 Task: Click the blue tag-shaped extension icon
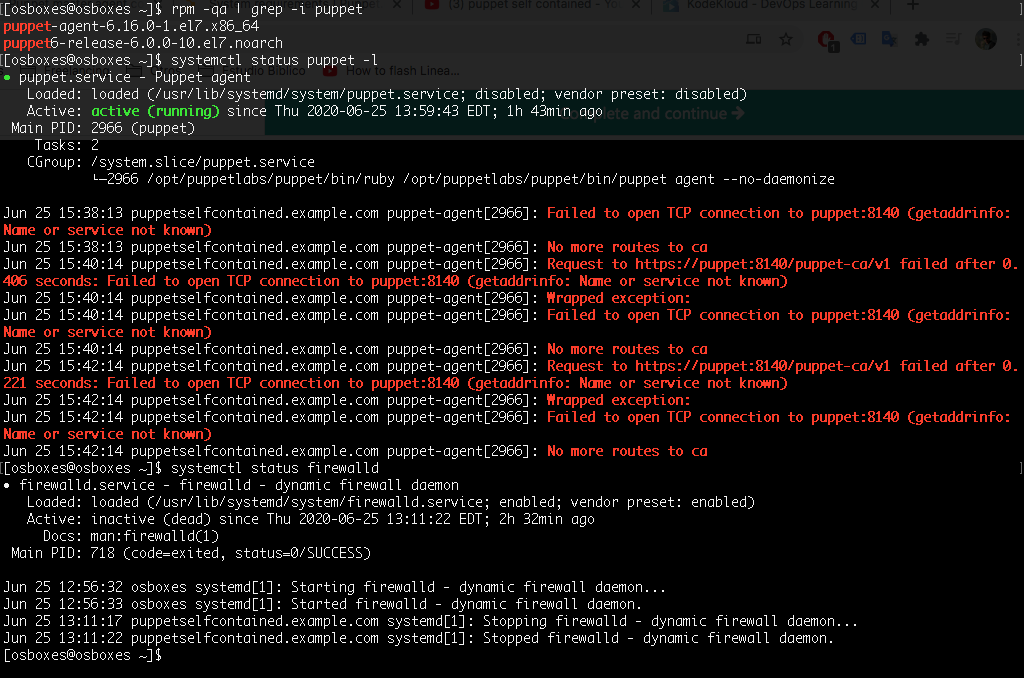pos(858,40)
